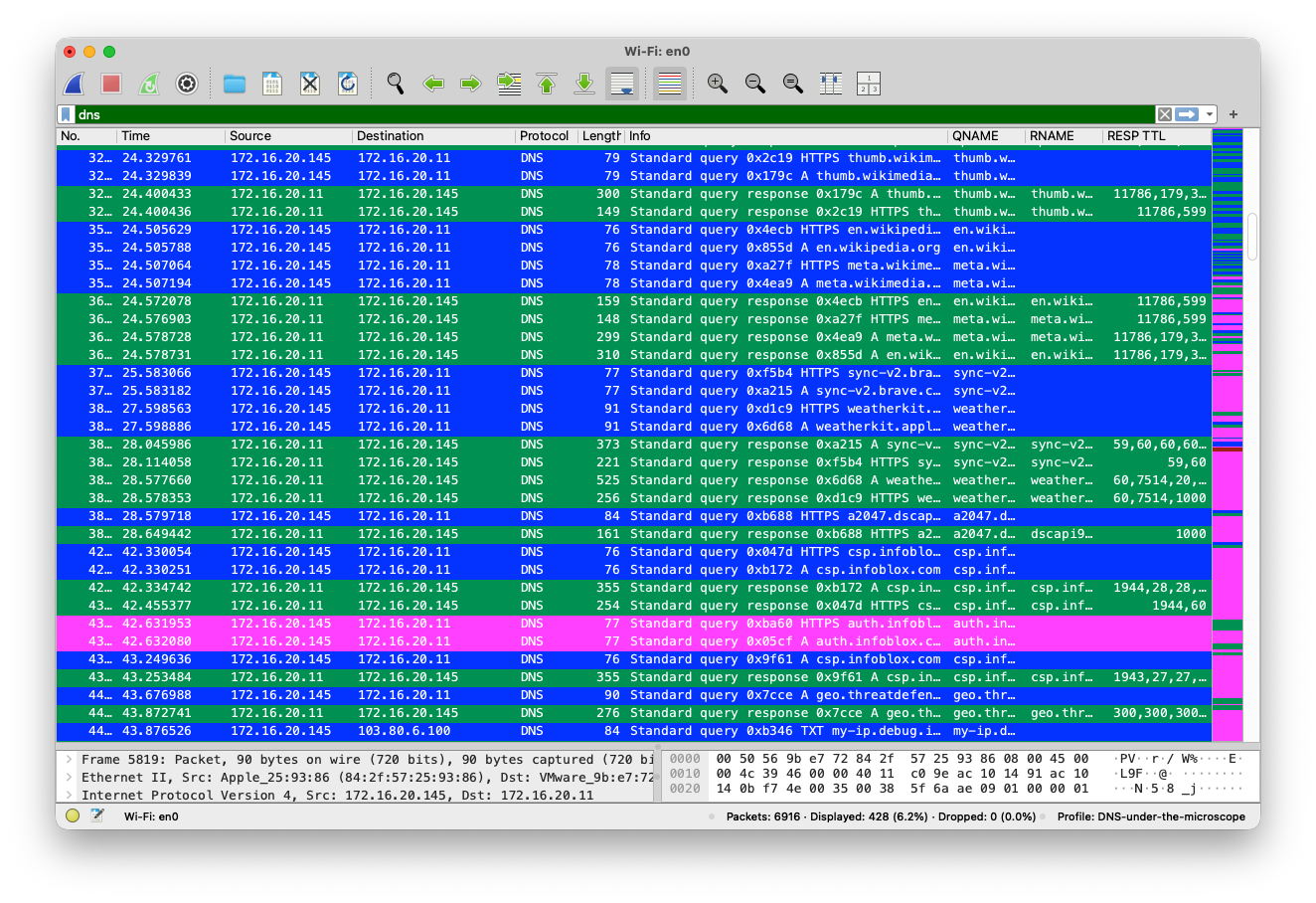Screen dimensions: 1316x903
Task: Jump to the first packet
Action: 547,85
